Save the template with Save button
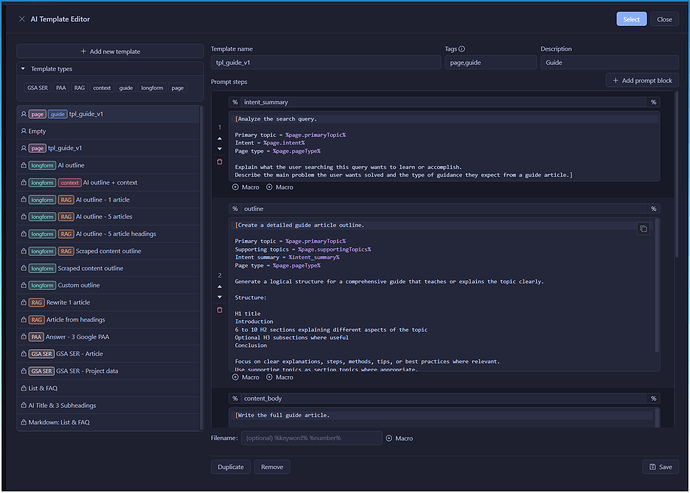 [x=658, y=466]
